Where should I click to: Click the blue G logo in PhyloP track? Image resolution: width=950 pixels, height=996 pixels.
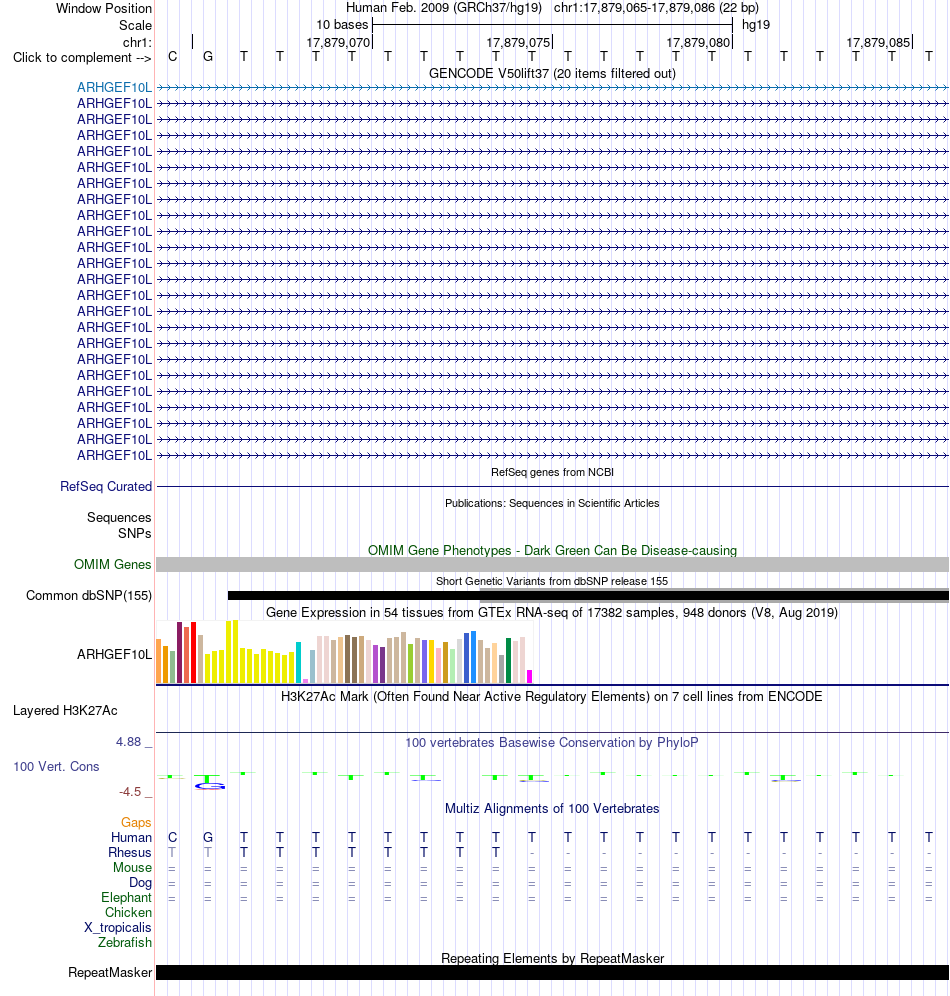(210, 786)
